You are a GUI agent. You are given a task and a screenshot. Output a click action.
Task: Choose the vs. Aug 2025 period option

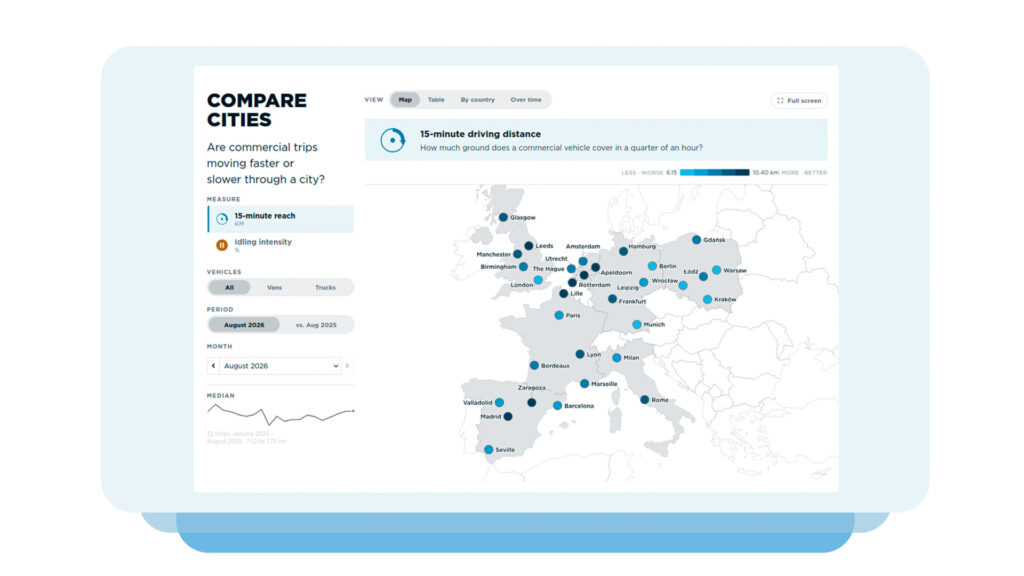pos(316,325)
